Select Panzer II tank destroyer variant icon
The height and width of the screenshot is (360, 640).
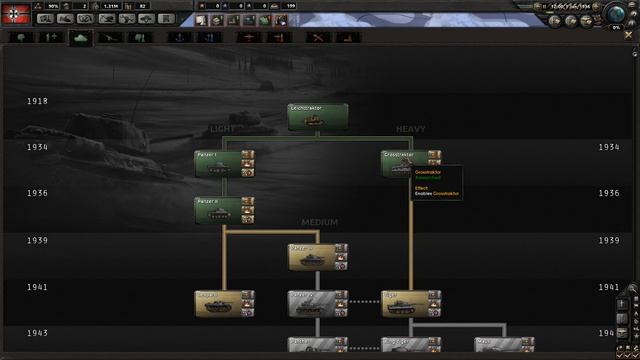pyautogui.click(x=248, y=201)
